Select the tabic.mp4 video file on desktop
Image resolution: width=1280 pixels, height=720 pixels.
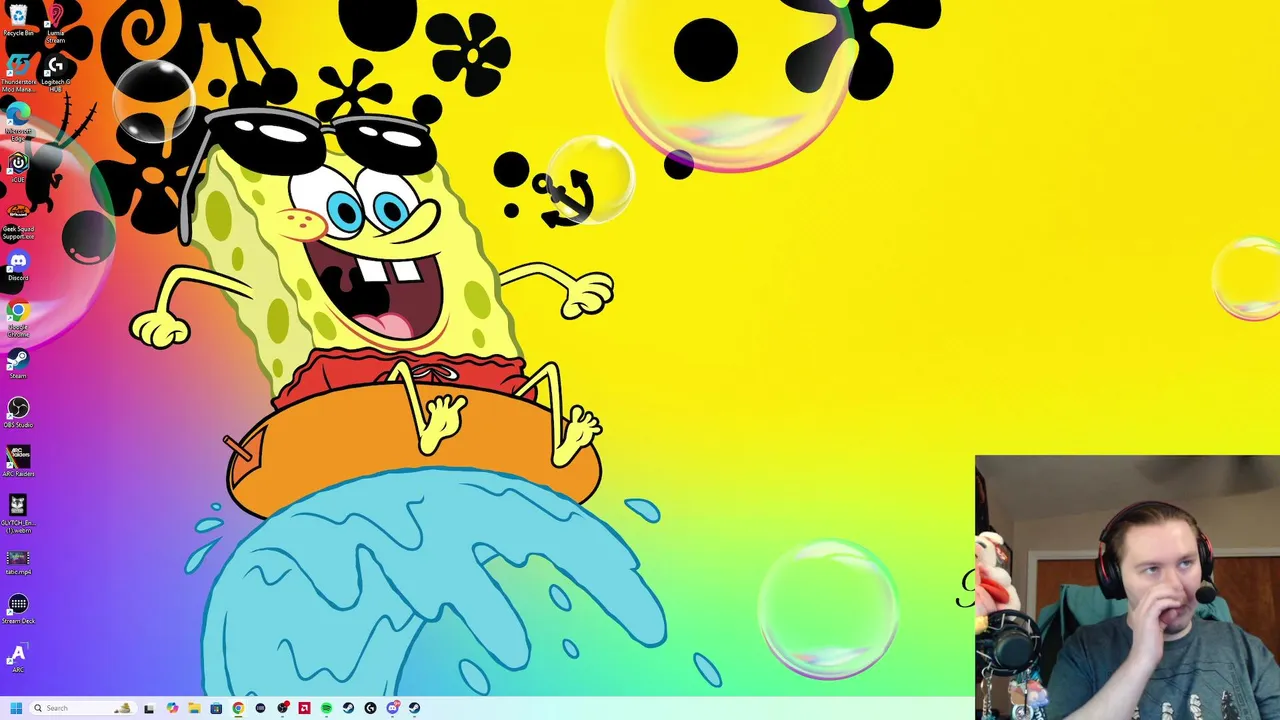[18, 562]
